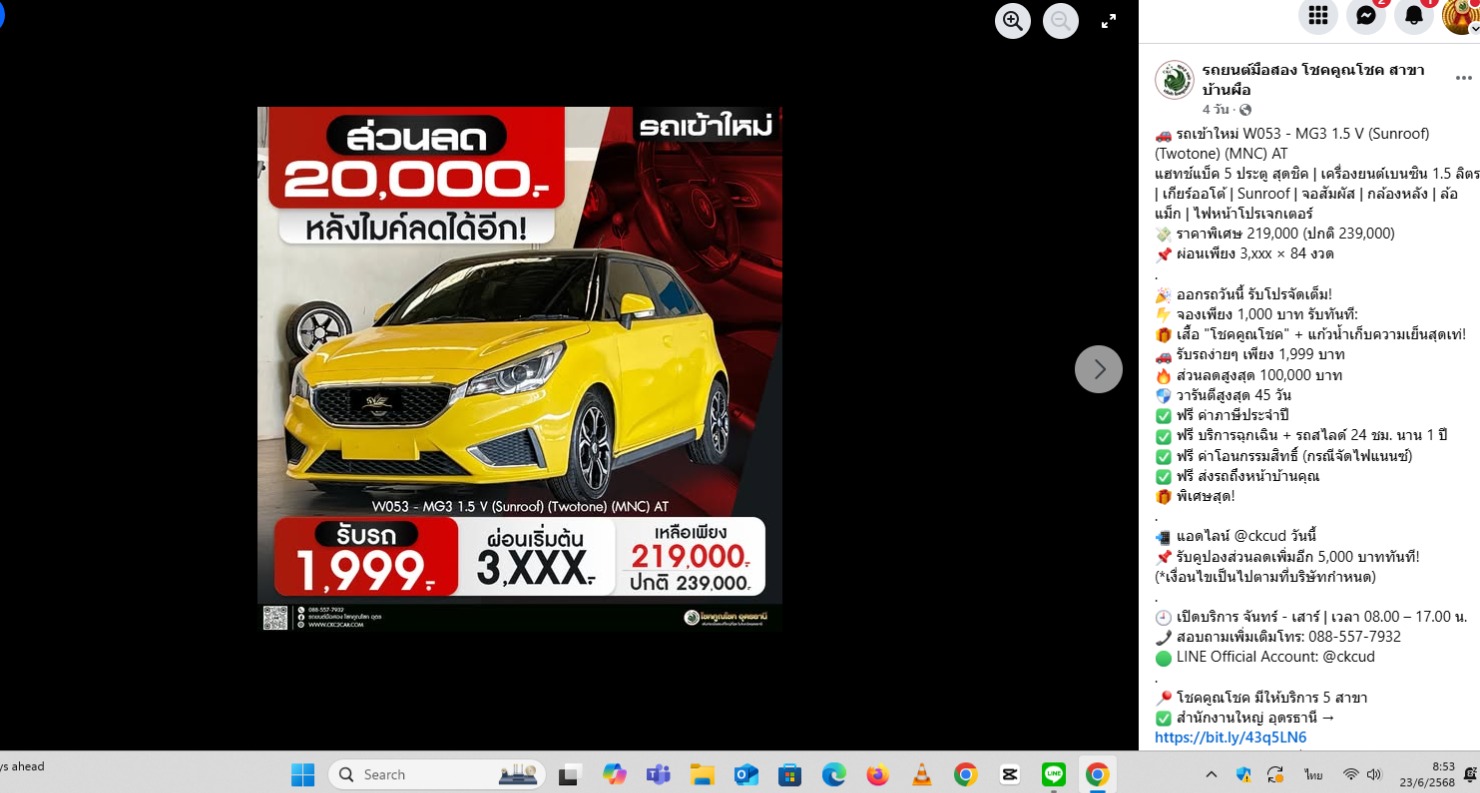Enter fullscreen photo view
The height and width of the screenshot is (793, 1480).
pos(1109,21)
